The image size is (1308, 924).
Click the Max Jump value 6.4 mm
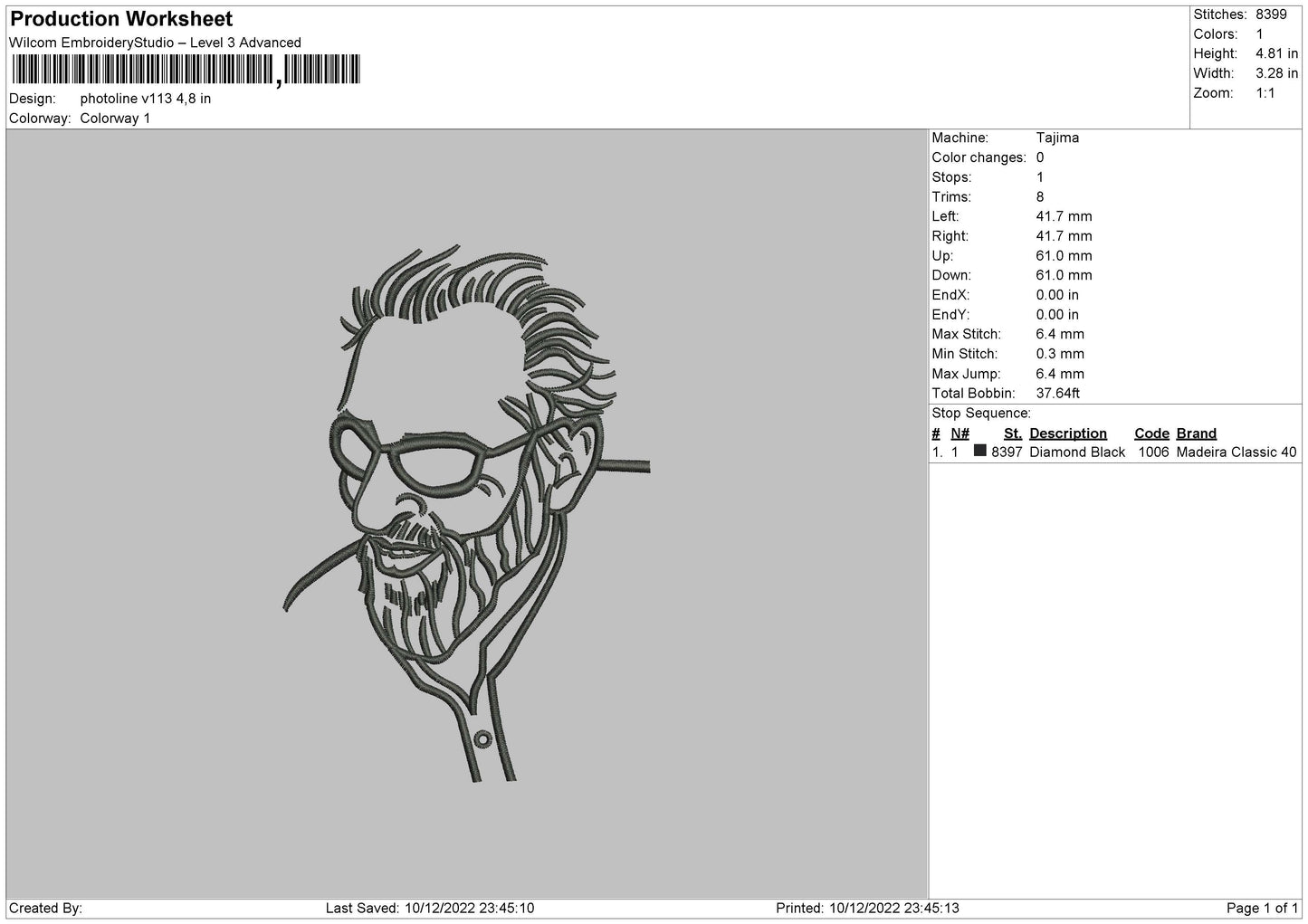(1060, 374)
